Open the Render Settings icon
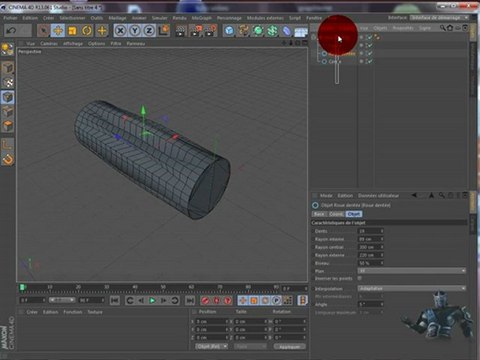This screenshot has height=360, width=480. [x=211, y=31]
